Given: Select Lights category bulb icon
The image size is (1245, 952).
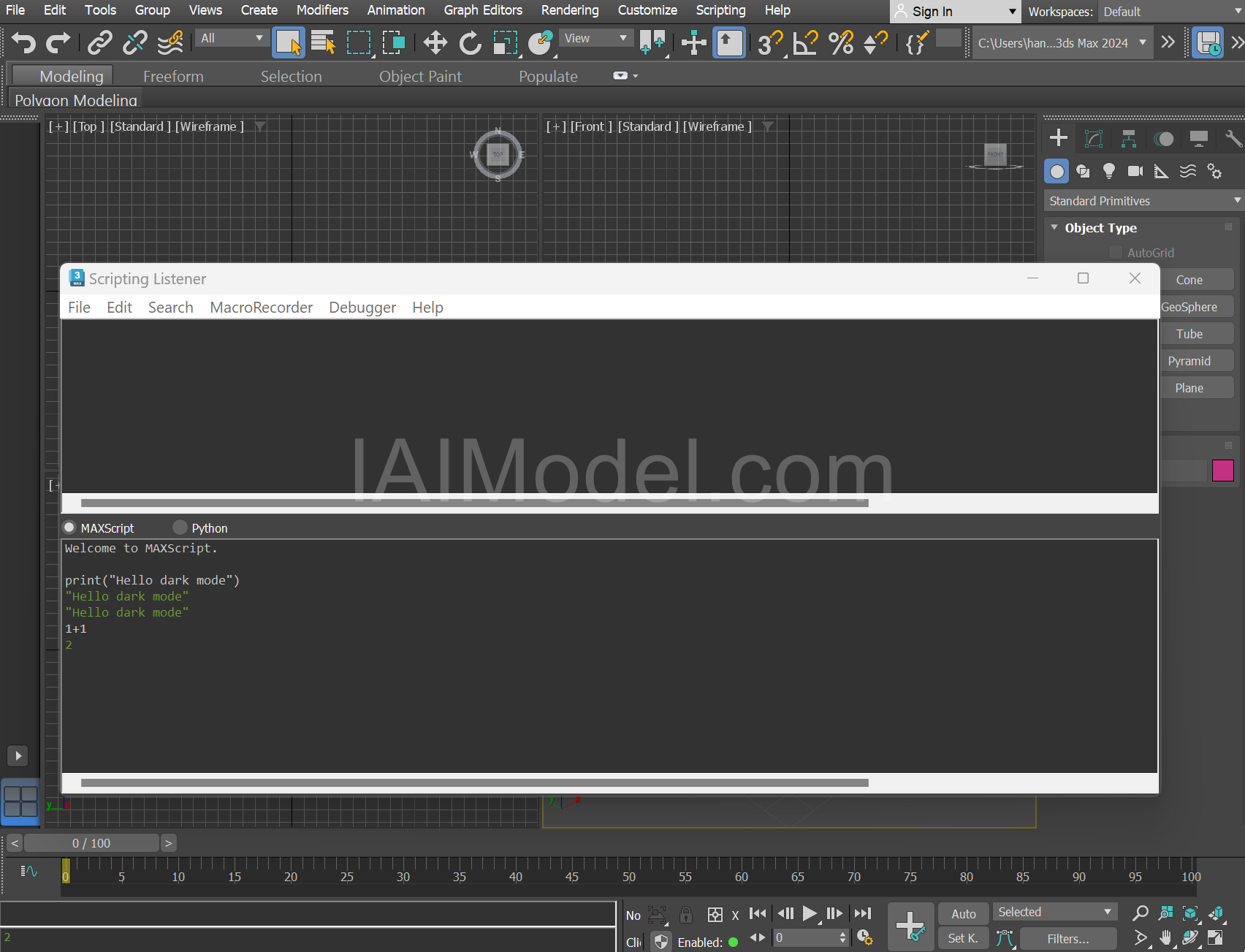Looking at the screenshot, I should 1109,171.
